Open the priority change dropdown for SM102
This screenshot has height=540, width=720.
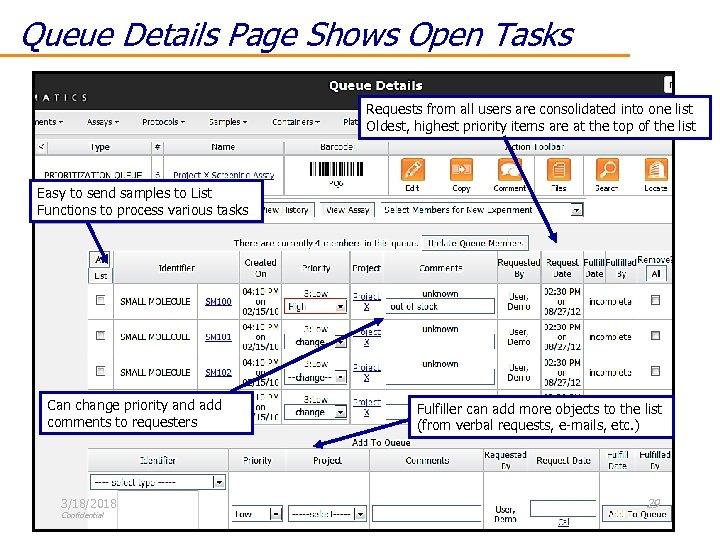tap(315, 377)
